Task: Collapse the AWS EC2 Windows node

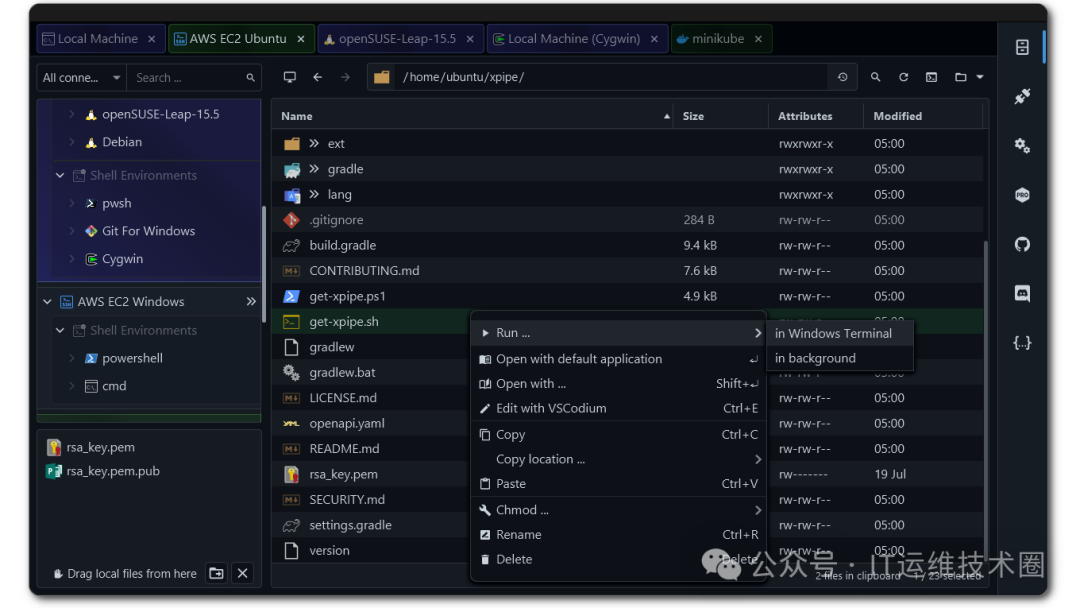Action: coord(47,302)
